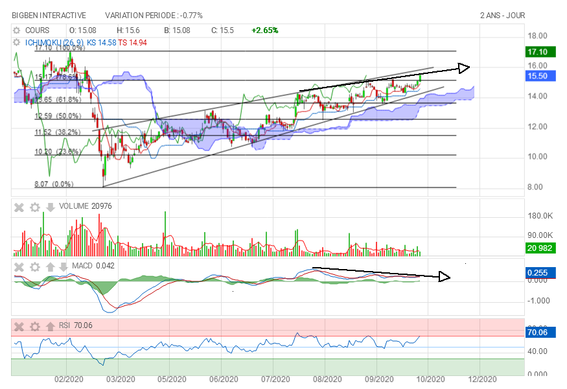Open the COURS panel settings gear
The width and height of the screenshot is (567, 389).
tap(16, 30)
